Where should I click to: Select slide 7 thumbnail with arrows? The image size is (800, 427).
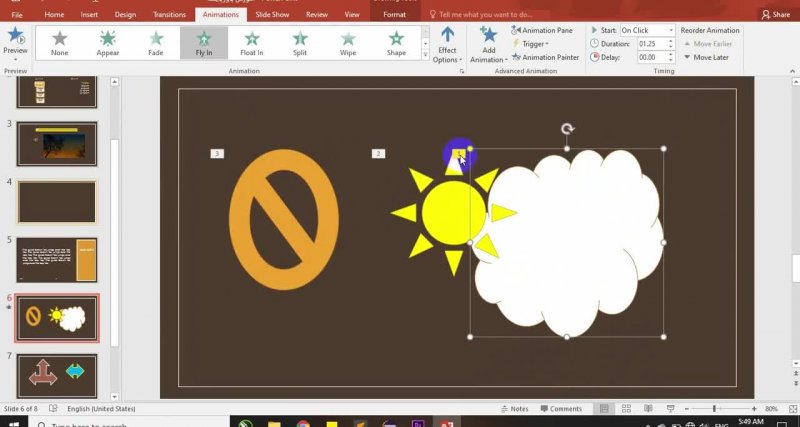[57, 373]
